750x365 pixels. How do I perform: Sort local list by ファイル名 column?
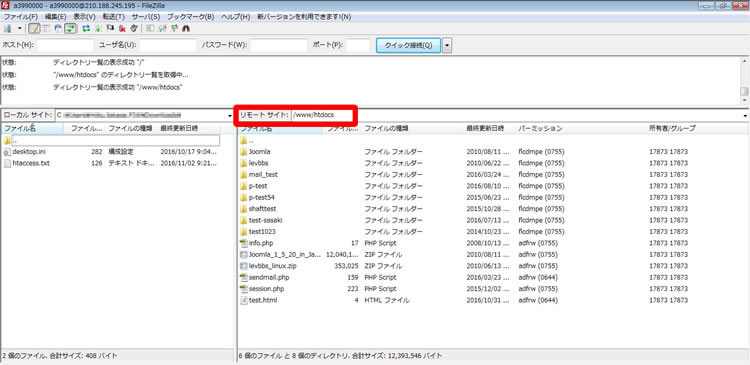point(33,128)
